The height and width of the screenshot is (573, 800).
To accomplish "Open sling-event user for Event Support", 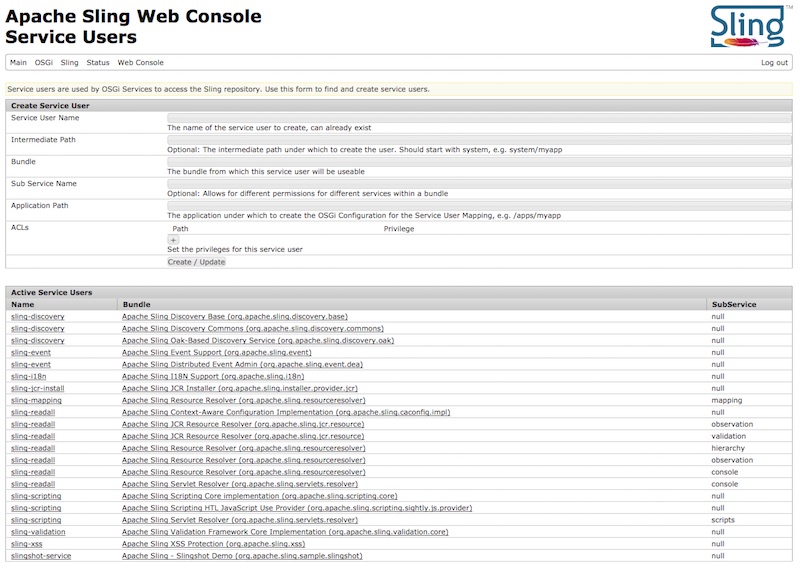I will 31,353.
